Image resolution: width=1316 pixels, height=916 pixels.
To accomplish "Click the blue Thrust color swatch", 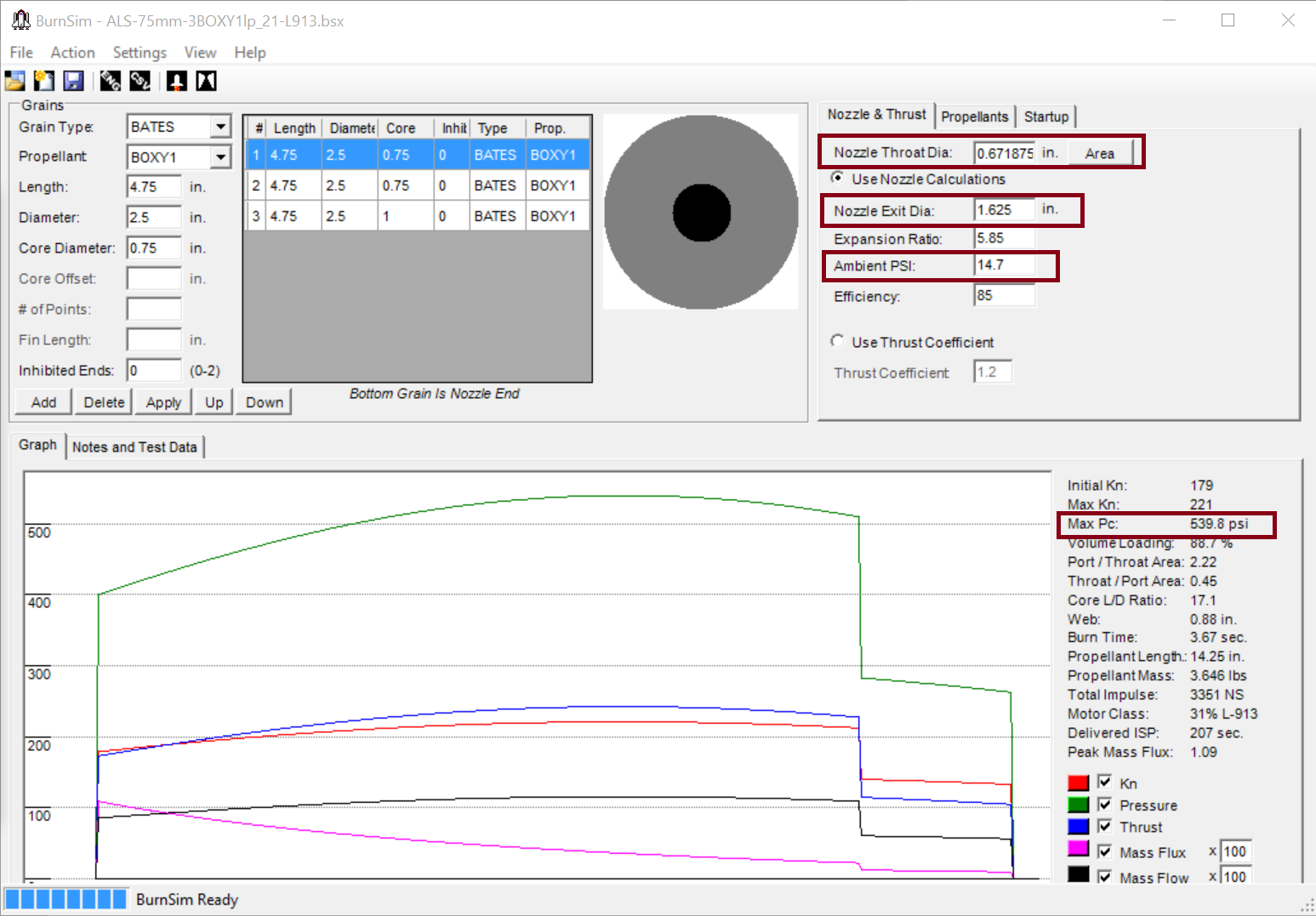I will 1079,827.
